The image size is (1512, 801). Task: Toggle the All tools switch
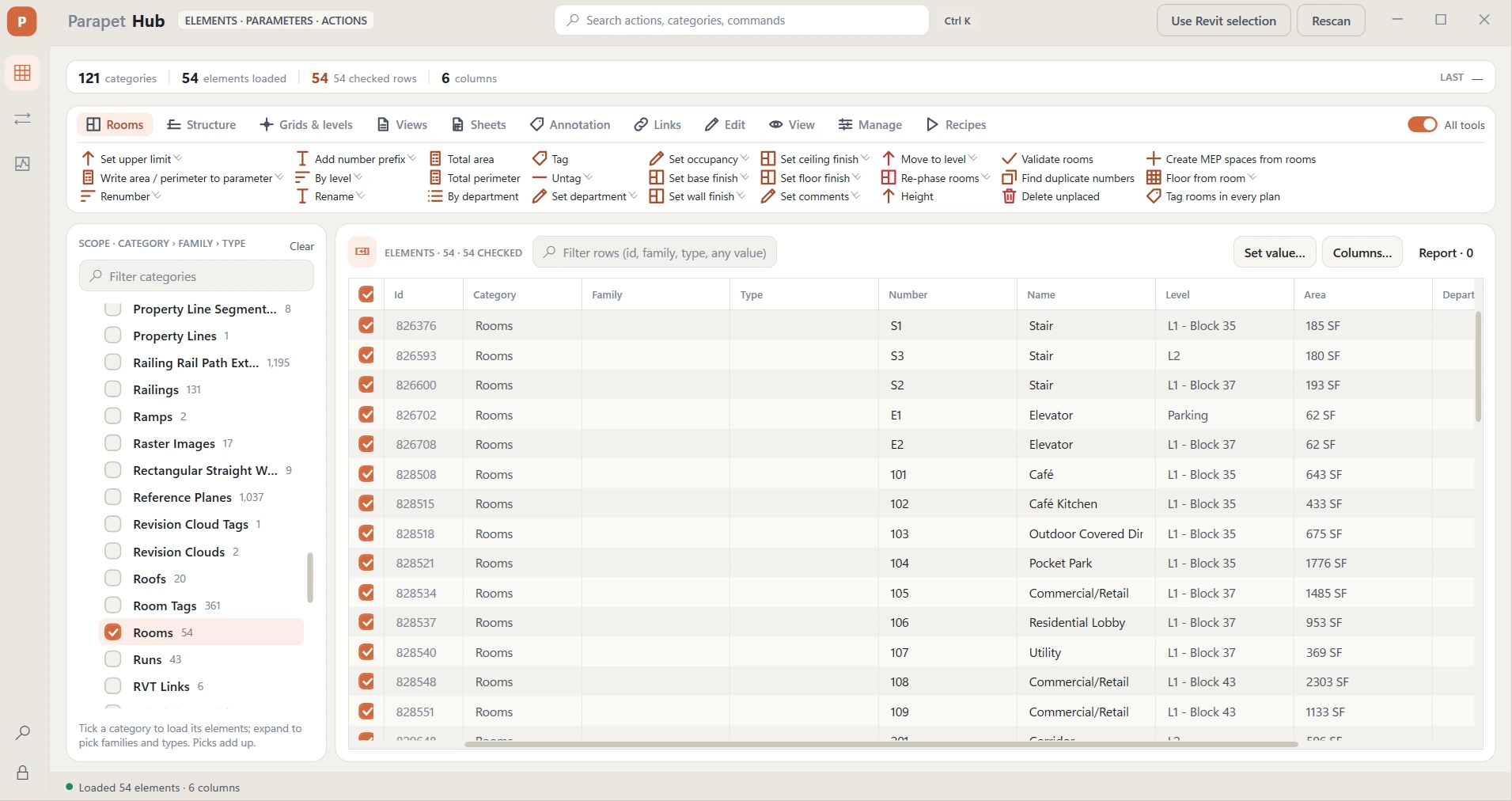point(1422,125)
